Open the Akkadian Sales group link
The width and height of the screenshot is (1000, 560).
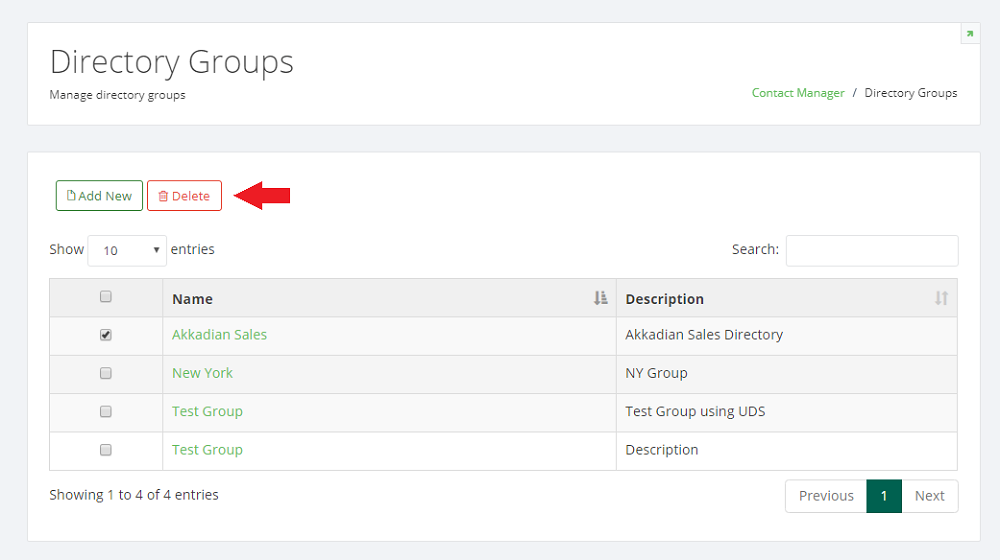219,335
